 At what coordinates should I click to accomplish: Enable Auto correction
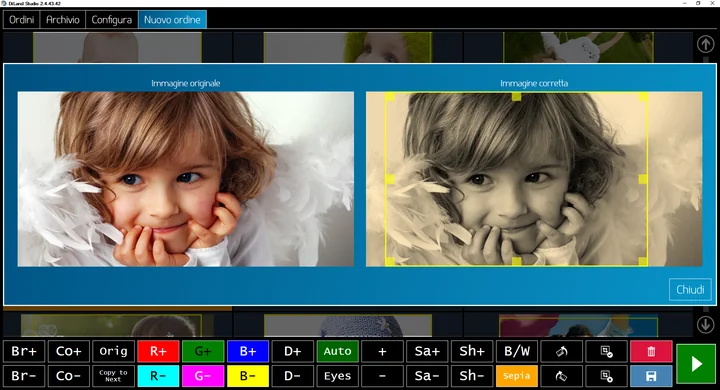337,351
